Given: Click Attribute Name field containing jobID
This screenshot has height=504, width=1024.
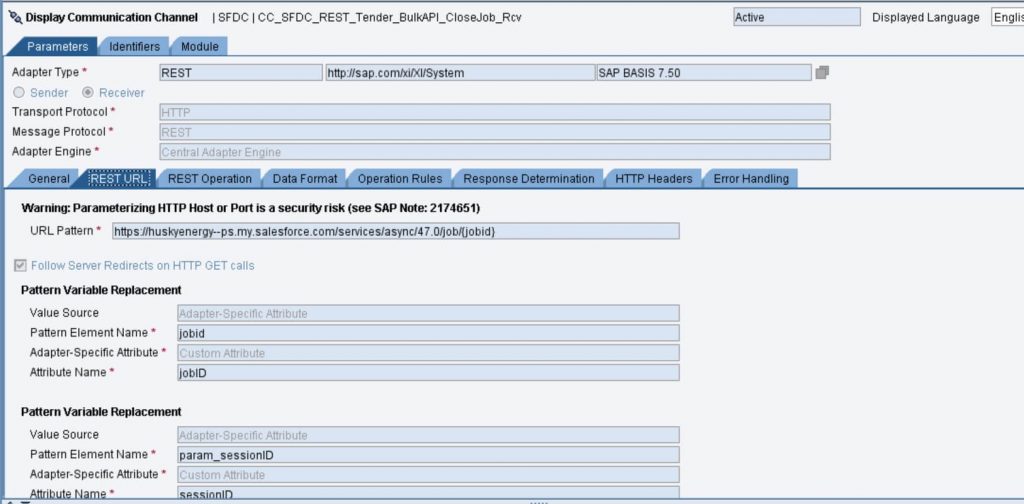Looking at the screenshot, I should pos(428,372).
